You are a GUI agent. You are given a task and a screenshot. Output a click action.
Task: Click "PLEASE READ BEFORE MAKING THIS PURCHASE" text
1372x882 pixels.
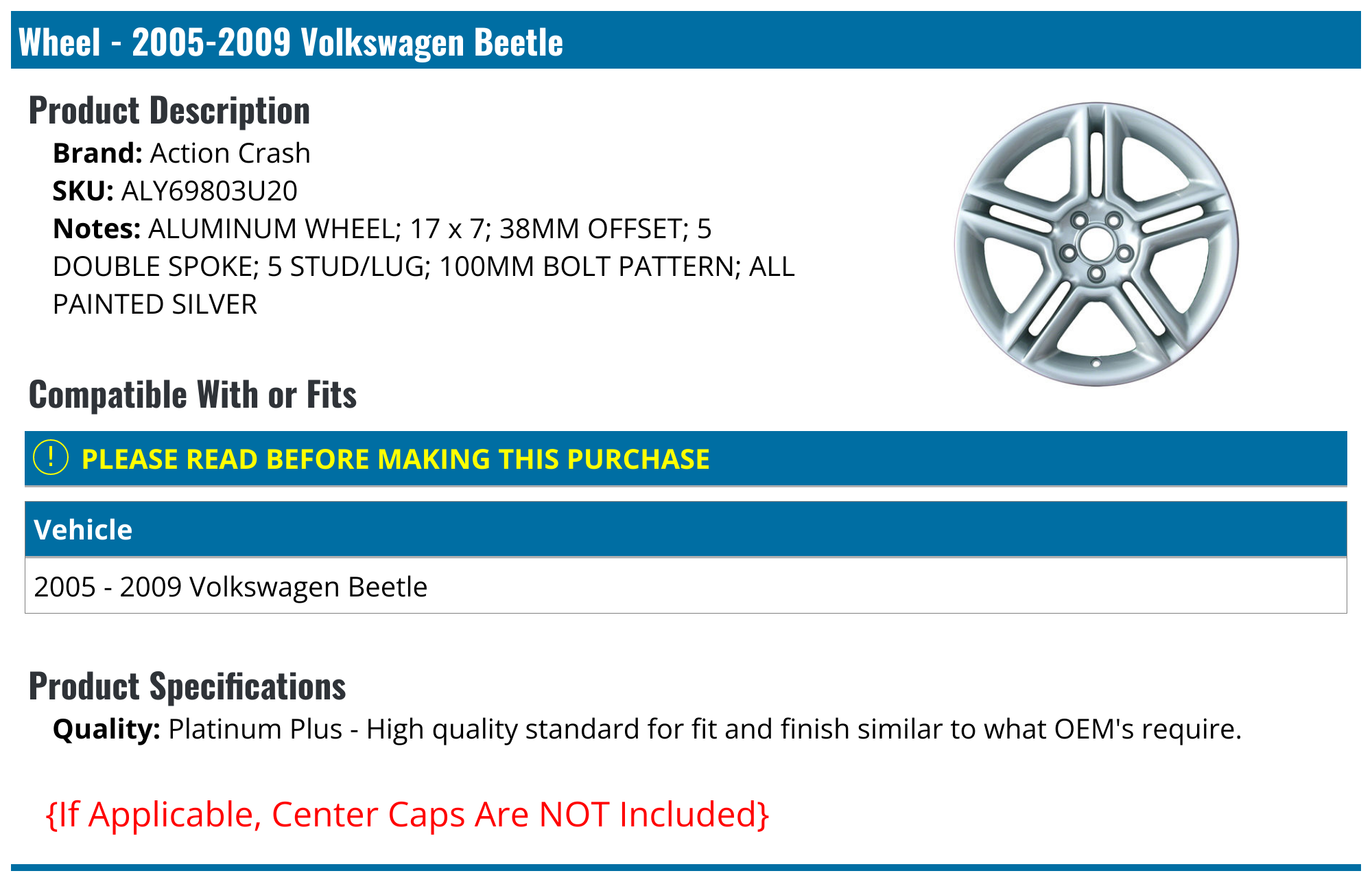(395, 459)
